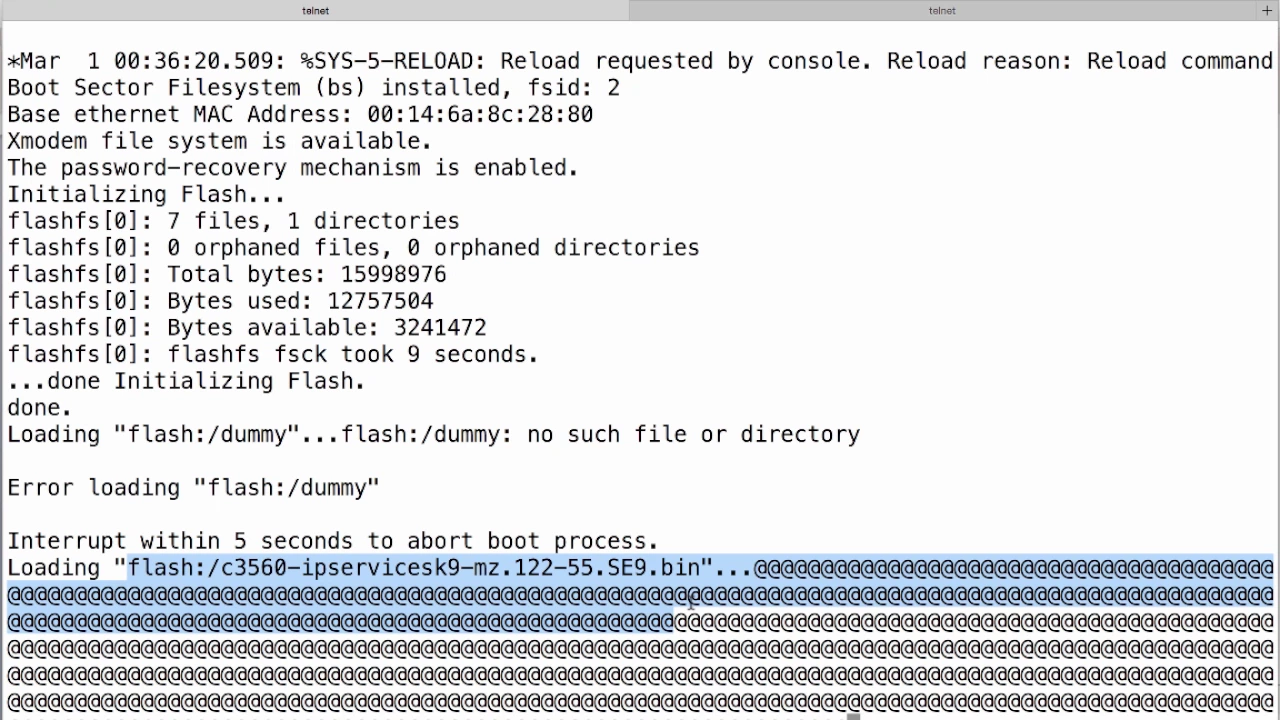Click the %SYS-5-RELOAD message text
The image size is (1280, 720).
click(x=392, y=61)
